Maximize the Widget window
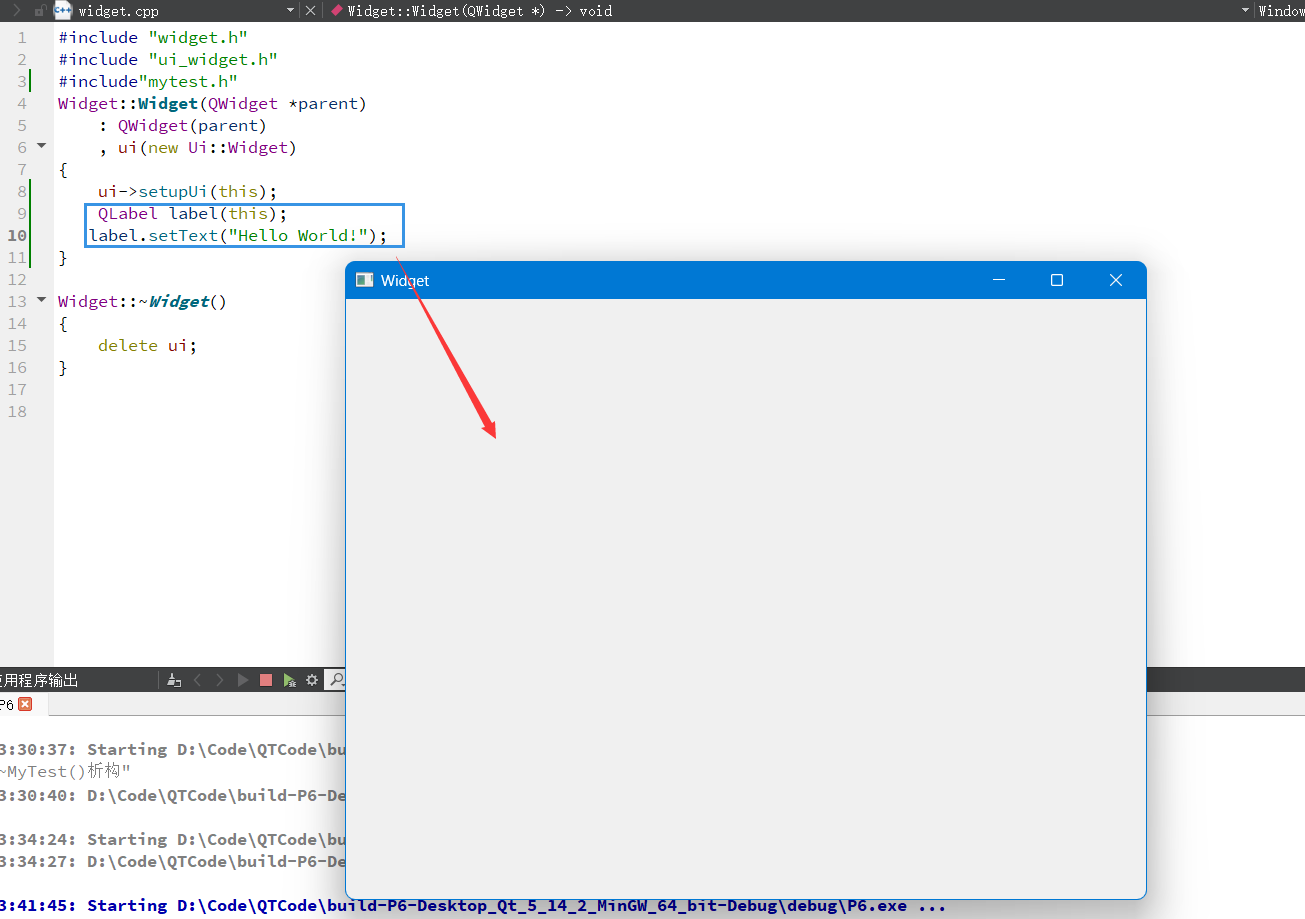Image resolution: width=1305 pixels, height=919 pixels. click(x=1057, y=281)
